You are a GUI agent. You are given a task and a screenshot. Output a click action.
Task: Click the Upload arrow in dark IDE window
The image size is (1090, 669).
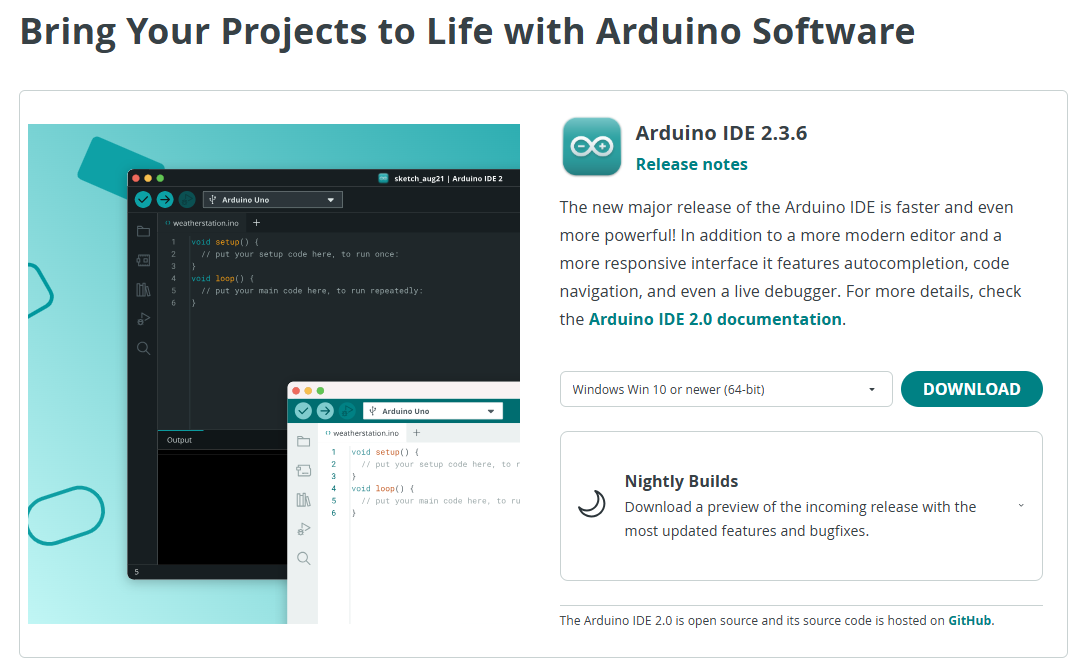[x=165, y=200]
